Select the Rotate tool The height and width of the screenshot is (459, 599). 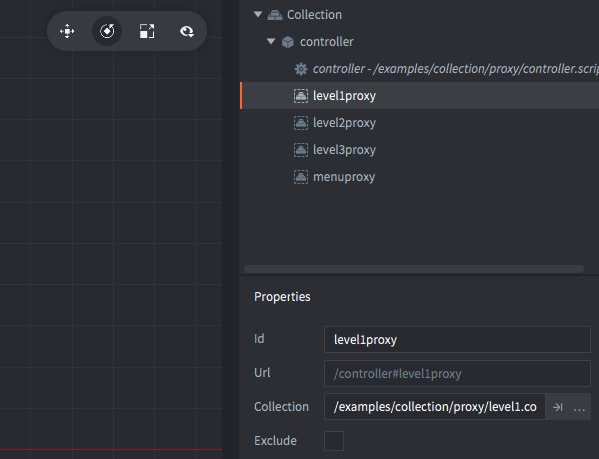tap(107, 31)
